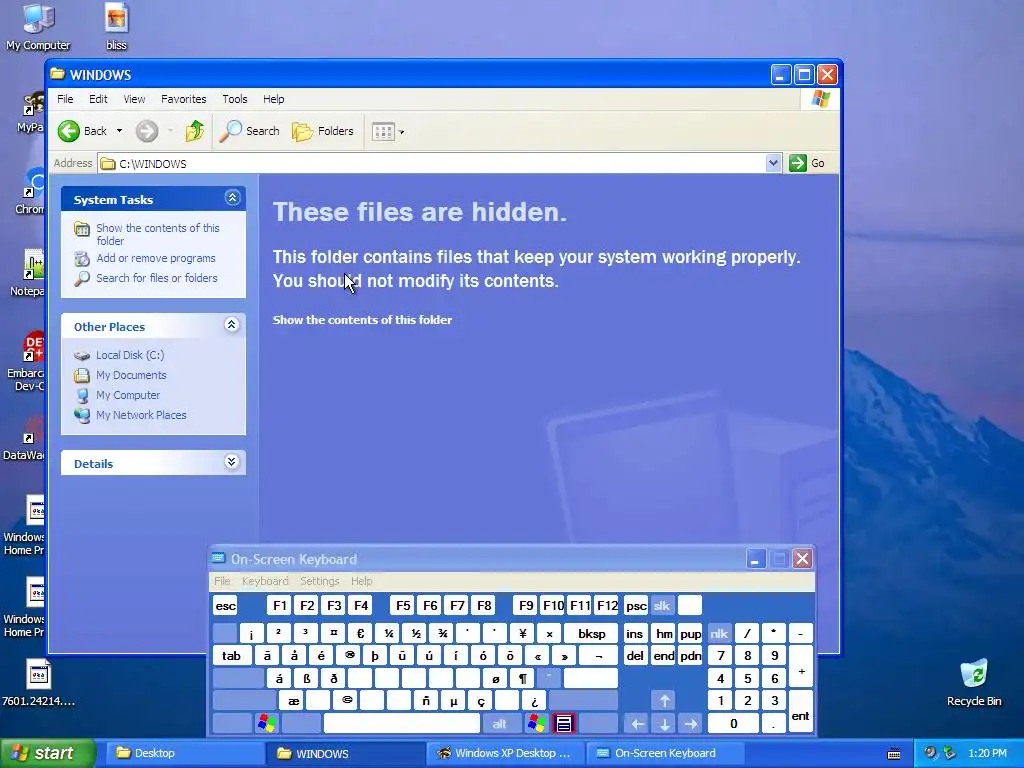Screen dimensions: 1024x768
Task: Click the Go button next to address
Action: click(807, 163)
